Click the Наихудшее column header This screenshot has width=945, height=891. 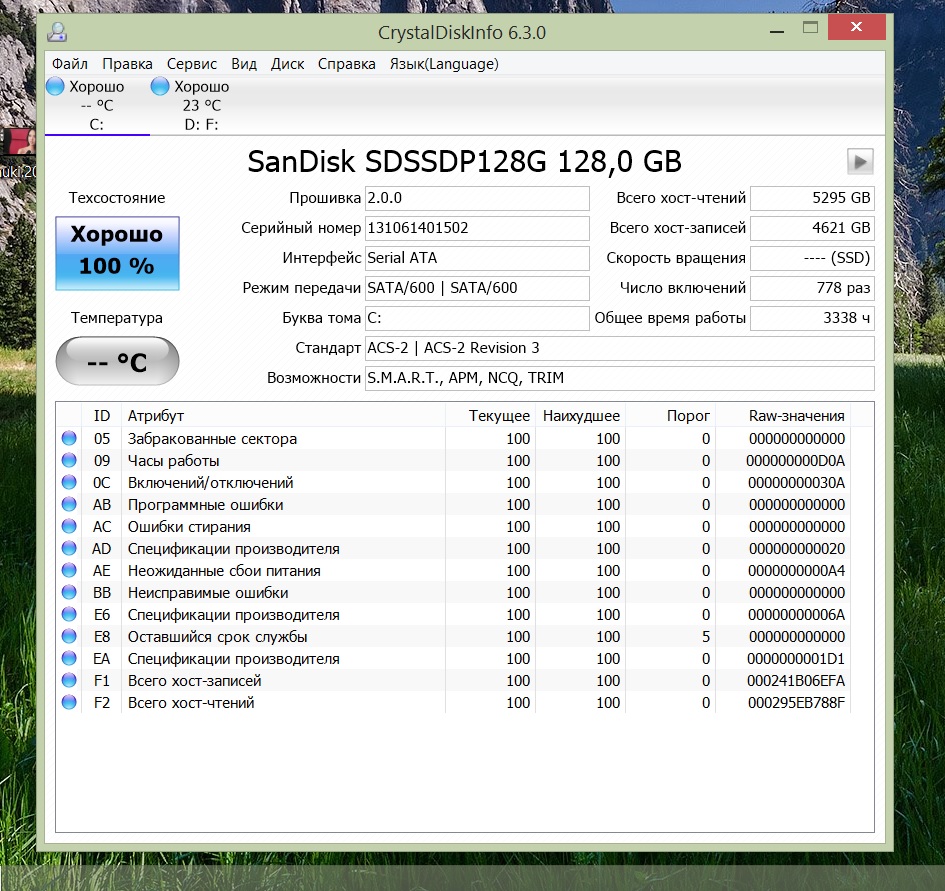tap(580, 415)
